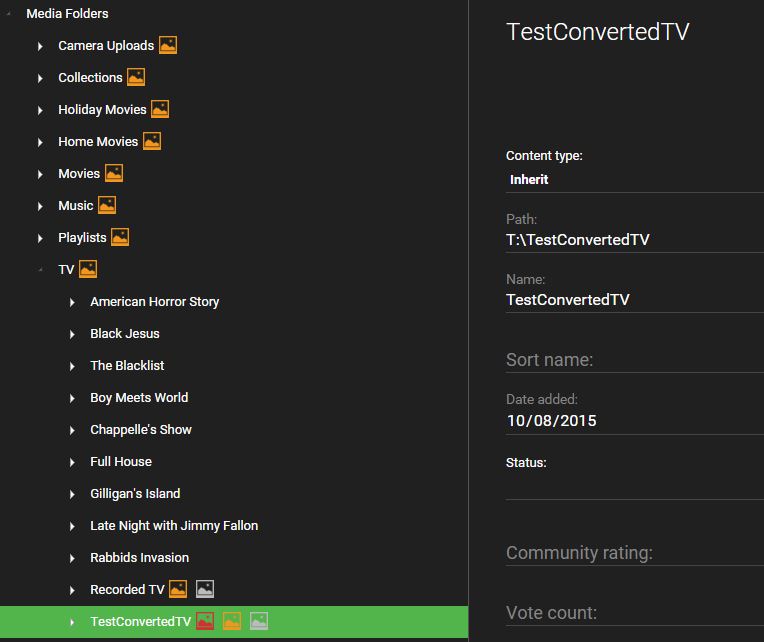The image size is (764, 642).
Task: Expand the Collections folder
Action: tap(40, 78)
